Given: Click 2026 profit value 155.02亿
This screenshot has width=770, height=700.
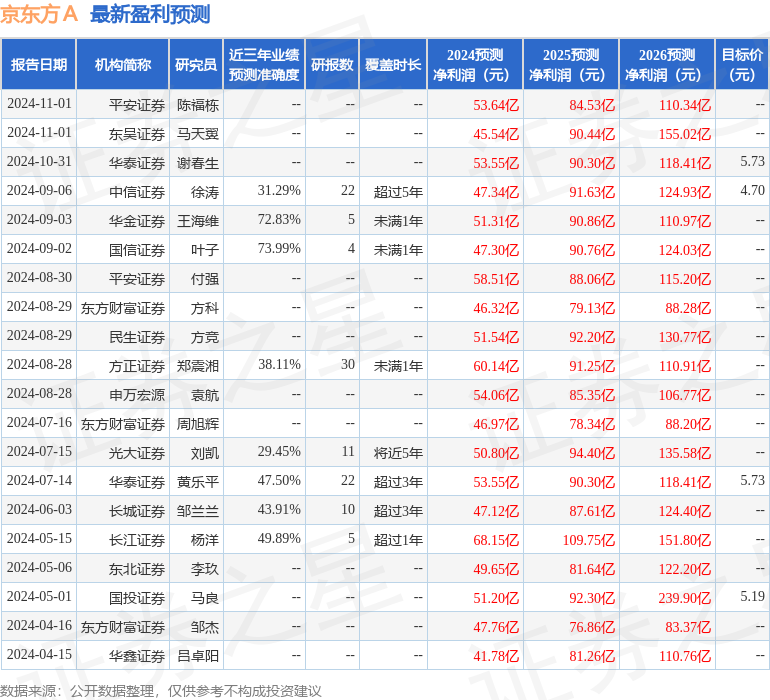Looking at the screenshot, I should click(685, 134).
